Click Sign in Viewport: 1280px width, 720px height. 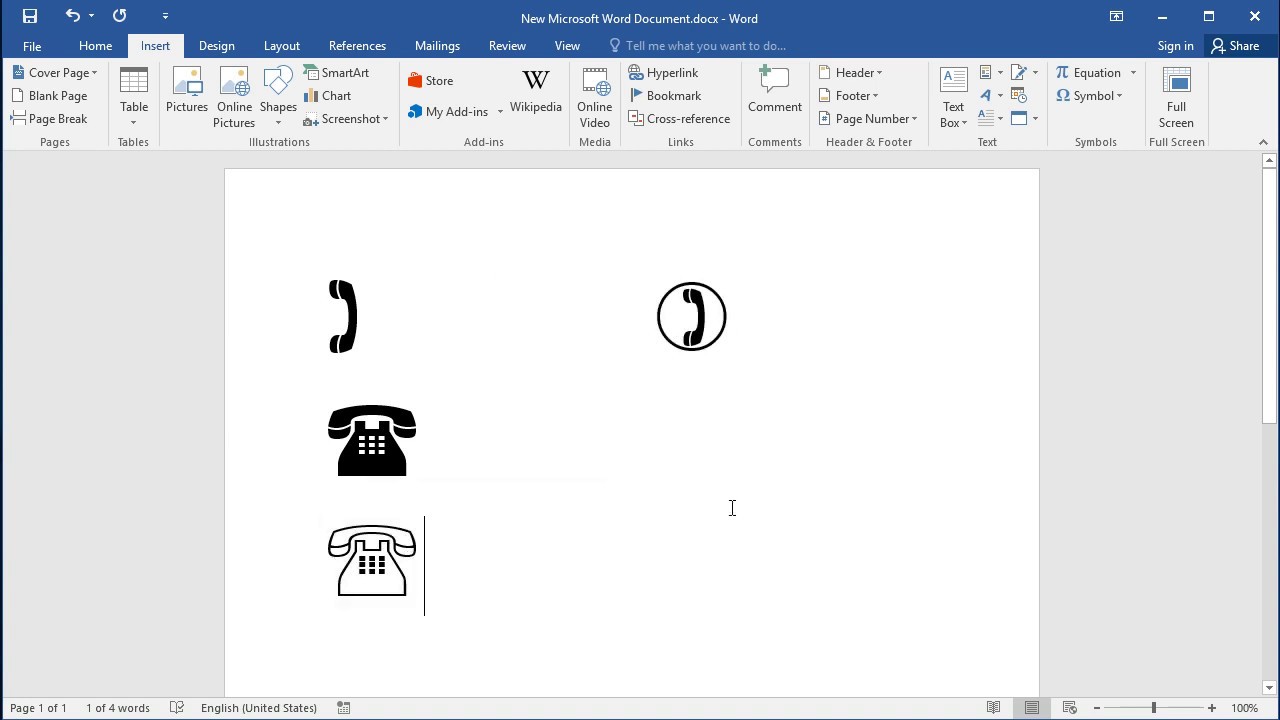tap(1175, 46)
